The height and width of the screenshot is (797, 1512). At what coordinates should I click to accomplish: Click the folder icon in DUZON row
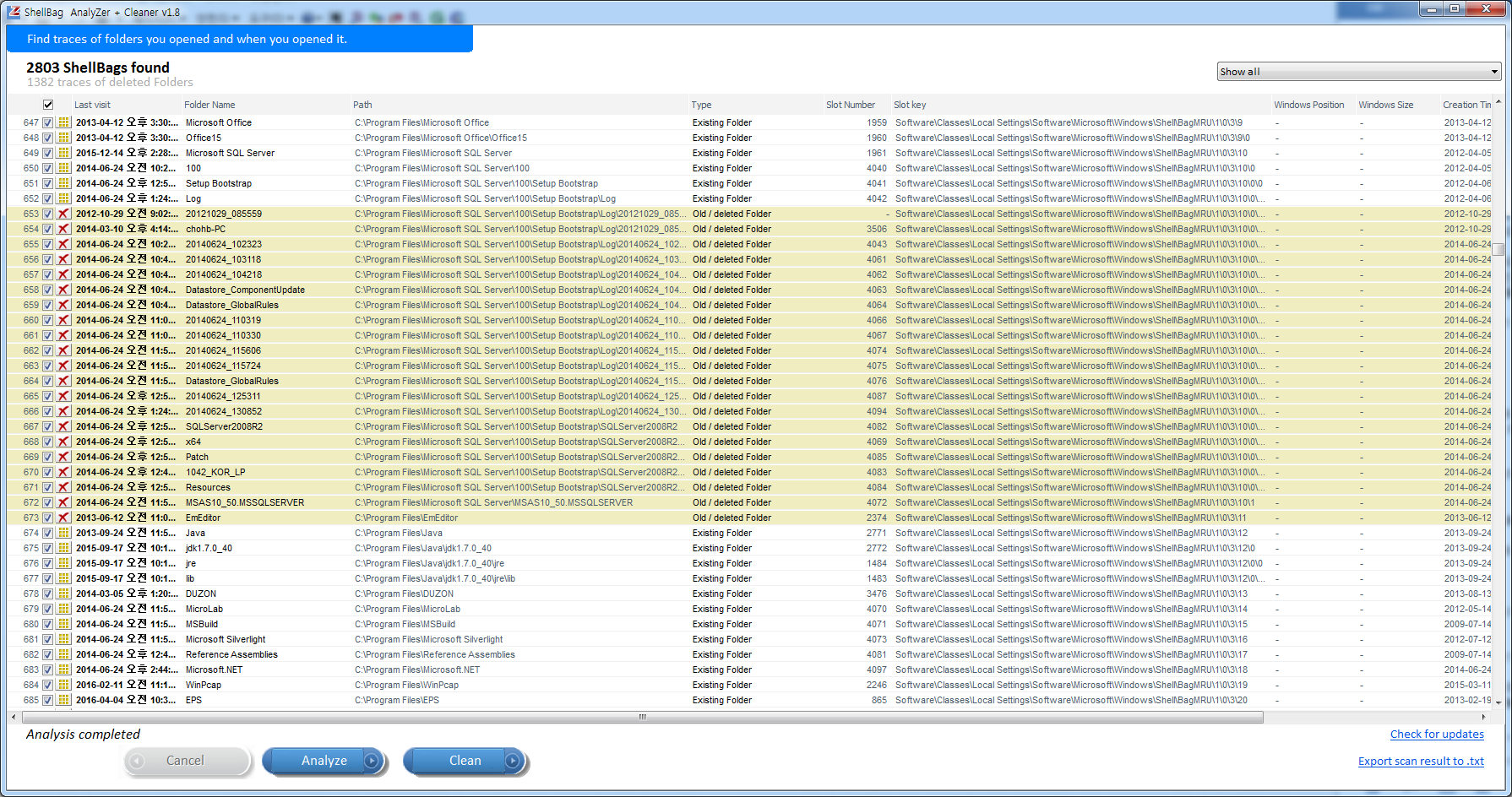[x=64, y=594]
